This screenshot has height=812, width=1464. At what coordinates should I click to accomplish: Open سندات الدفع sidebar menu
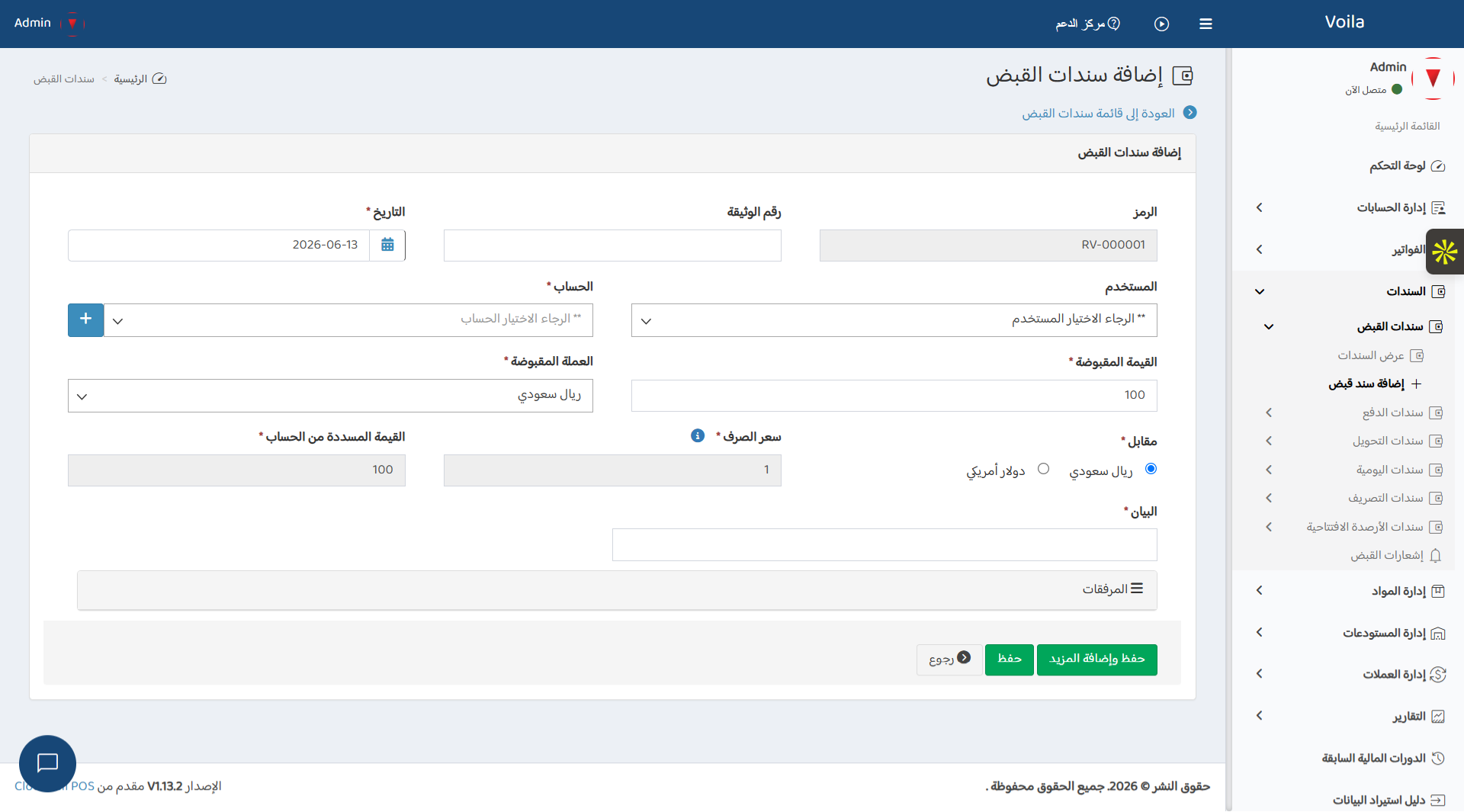(x=1354, y=412)
